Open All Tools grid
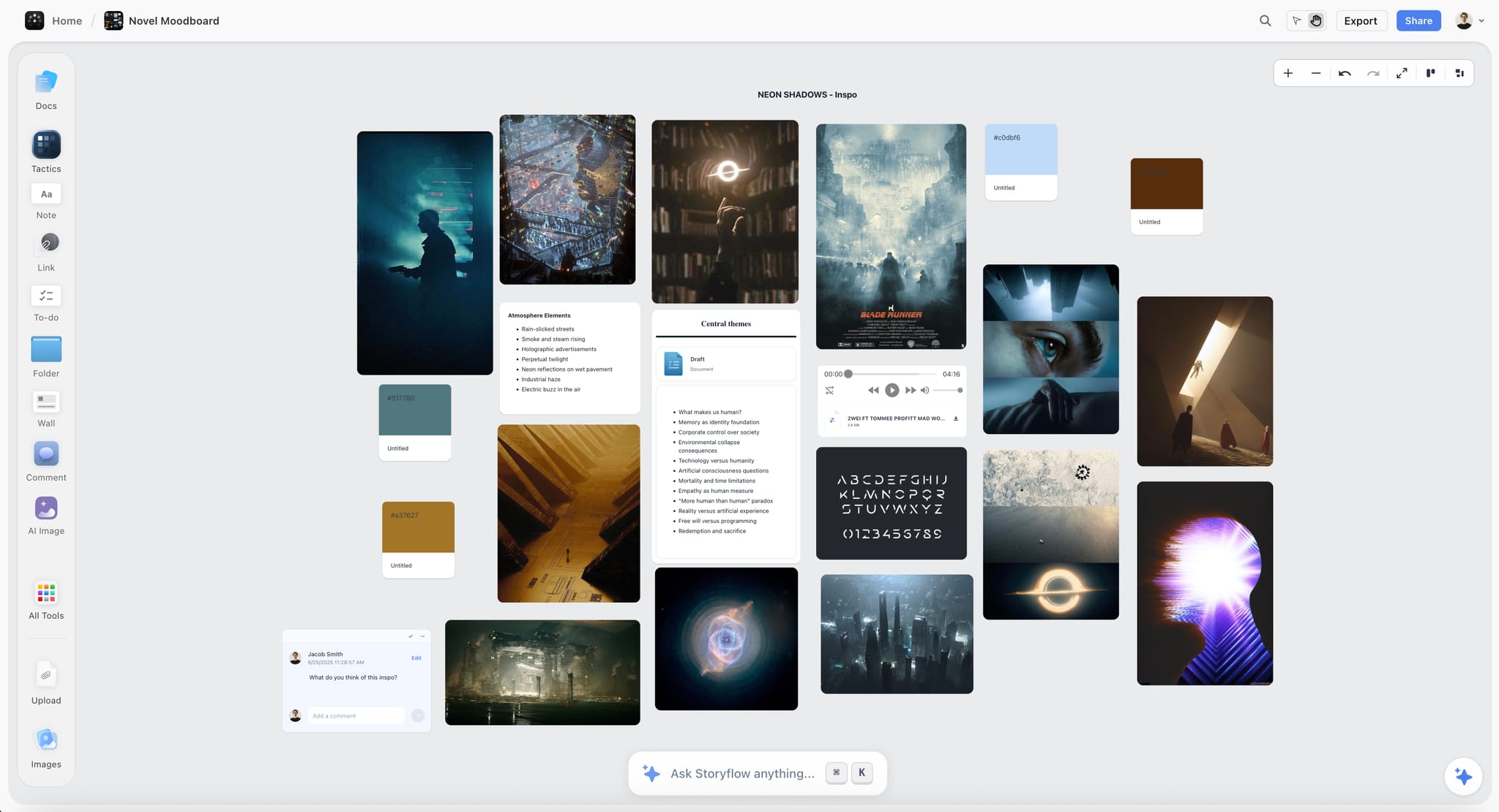 pos(46,601)
